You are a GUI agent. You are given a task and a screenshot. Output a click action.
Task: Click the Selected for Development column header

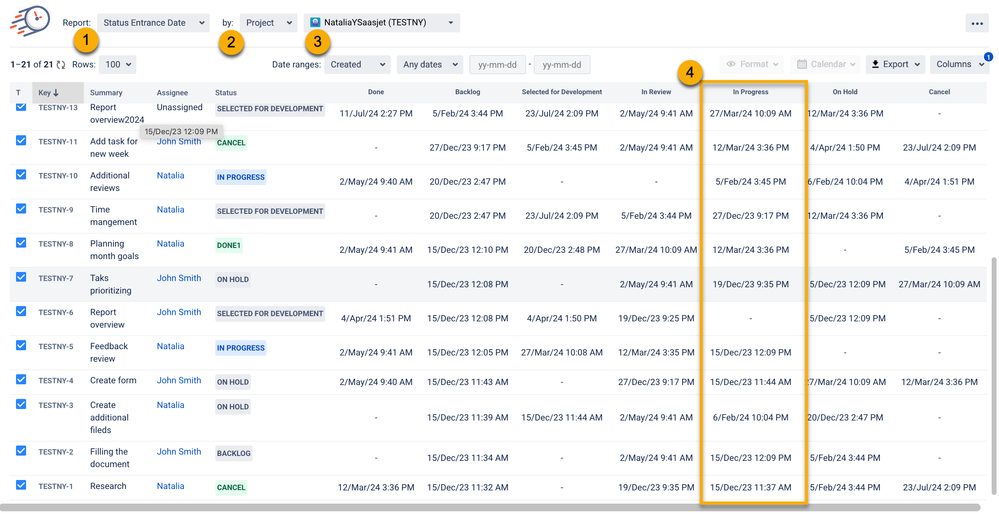coord(561,92)
